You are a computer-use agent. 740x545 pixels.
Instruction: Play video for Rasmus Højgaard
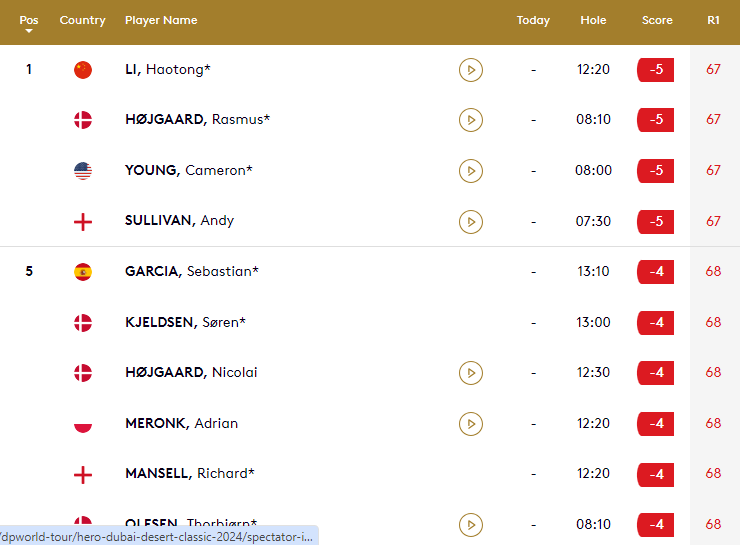point(471,120)
